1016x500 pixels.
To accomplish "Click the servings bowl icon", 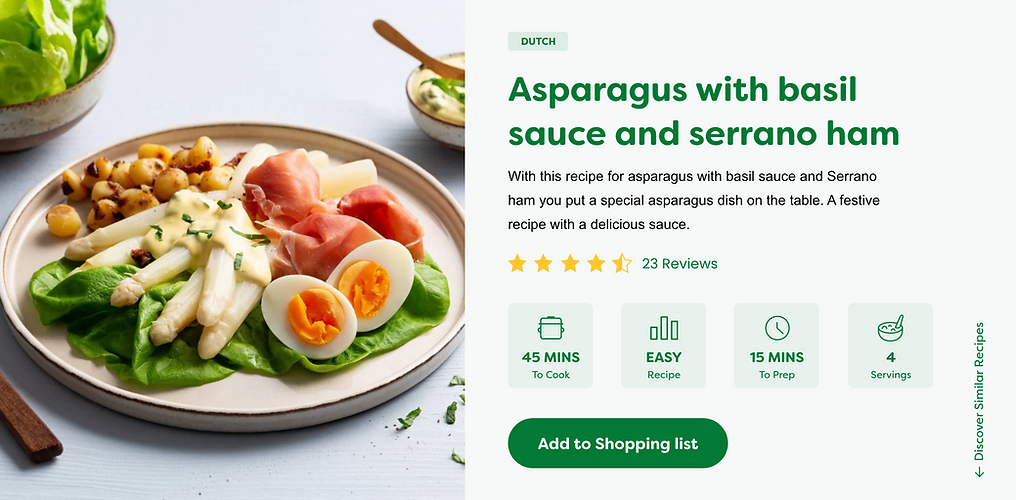I will pos(890,328).
